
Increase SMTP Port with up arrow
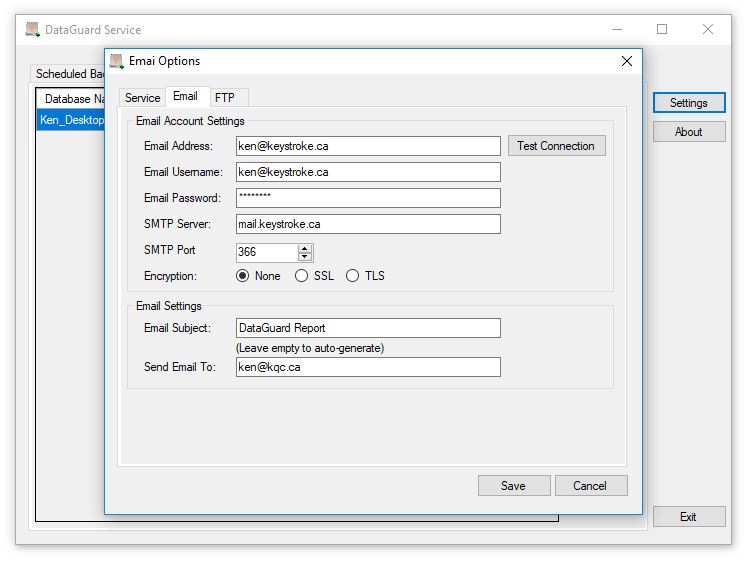pos(305,248)
